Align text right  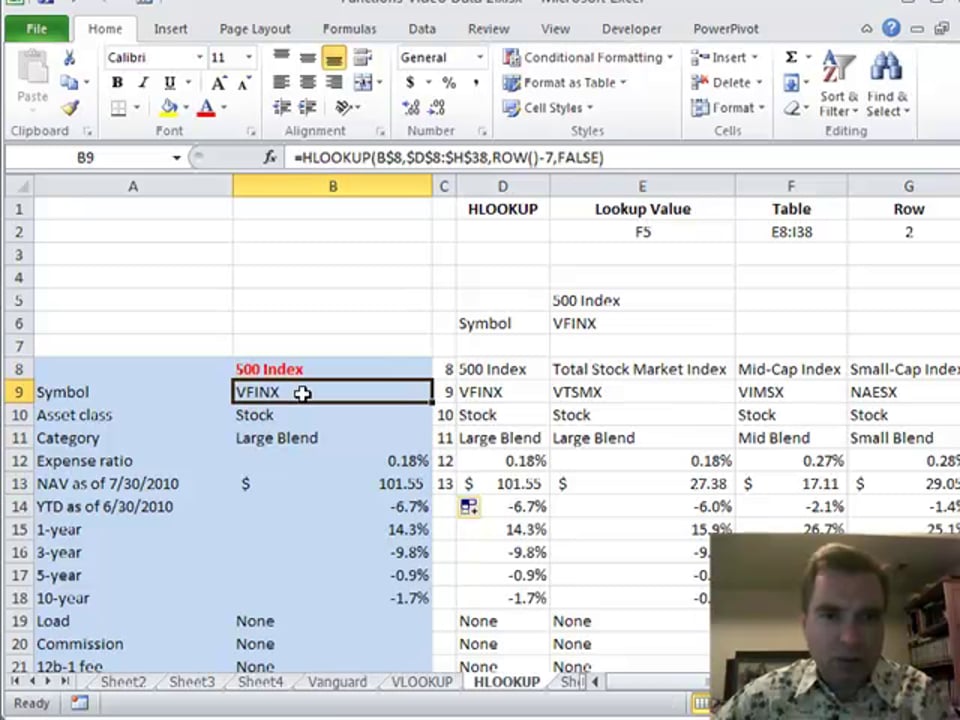pos(334,83)
